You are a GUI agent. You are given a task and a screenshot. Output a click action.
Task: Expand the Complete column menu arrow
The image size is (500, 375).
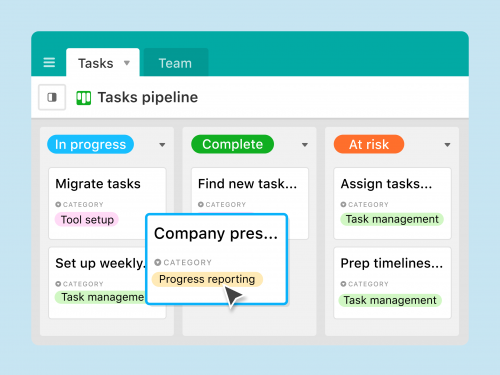tap(305, 145)
